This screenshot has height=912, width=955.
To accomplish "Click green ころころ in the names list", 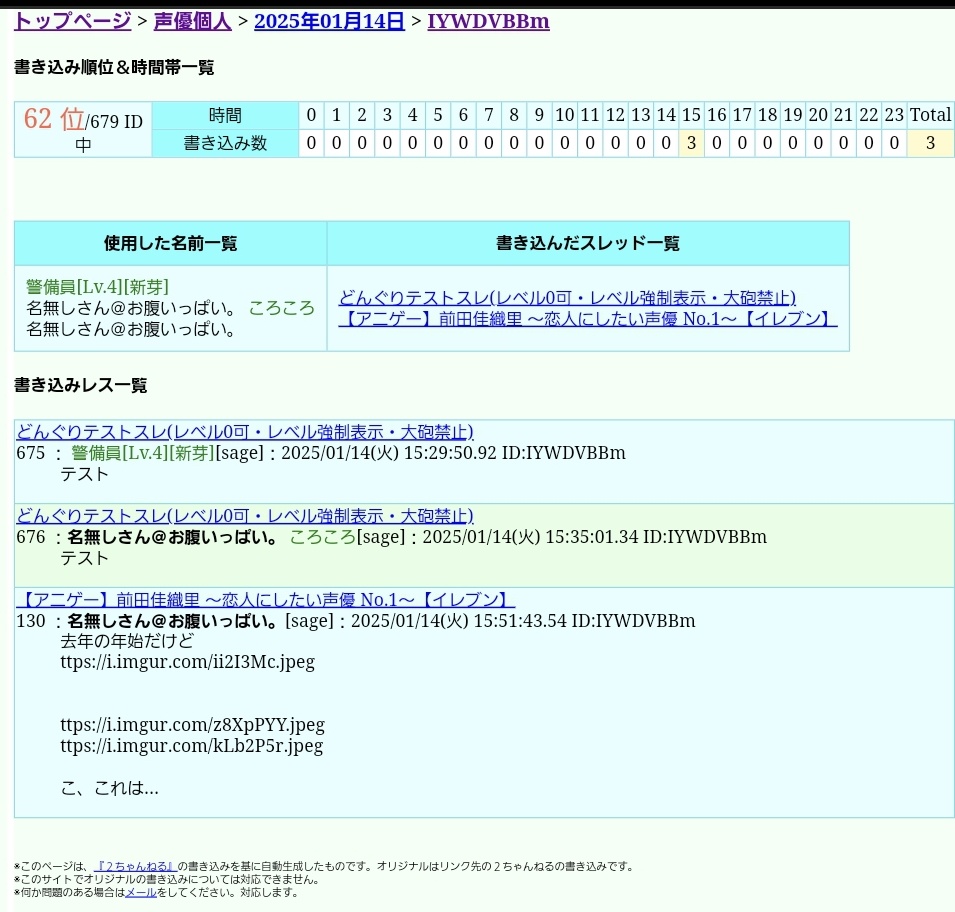I will pos(281,308).
